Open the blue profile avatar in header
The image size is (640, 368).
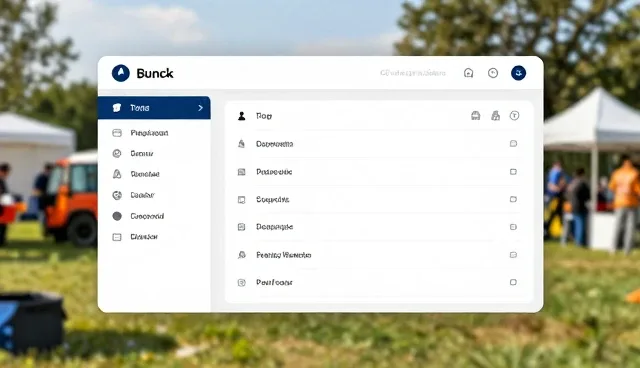pos(518,73)
